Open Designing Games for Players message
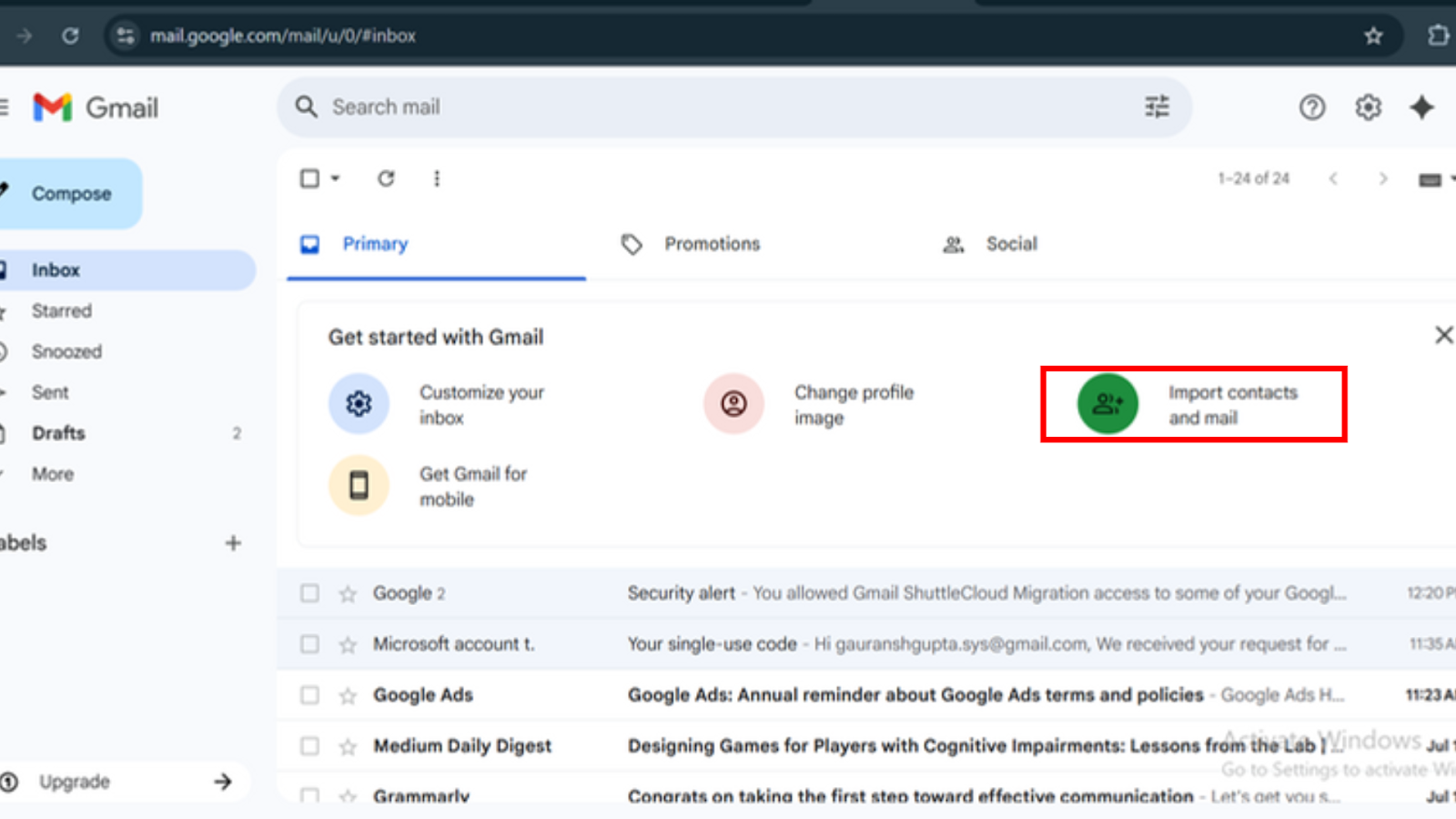Screen dimensions: 1456x819 tap(866, 746)
